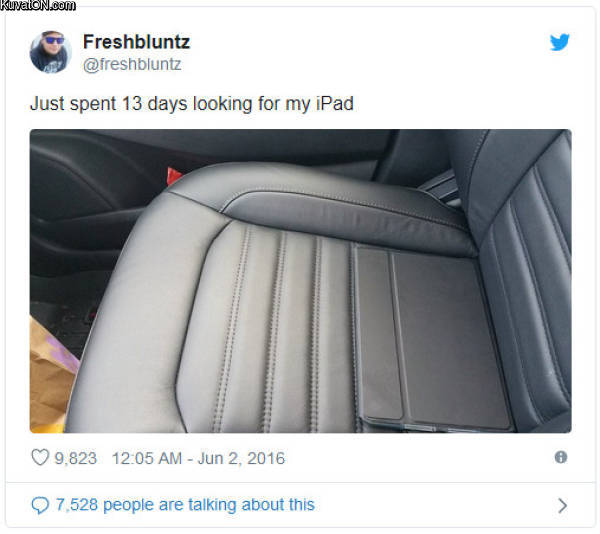This screenshot has width=600, height=534.
Task: Open the Freshbluntz display name
Action: pyautogui.click(x=136, y=42)
